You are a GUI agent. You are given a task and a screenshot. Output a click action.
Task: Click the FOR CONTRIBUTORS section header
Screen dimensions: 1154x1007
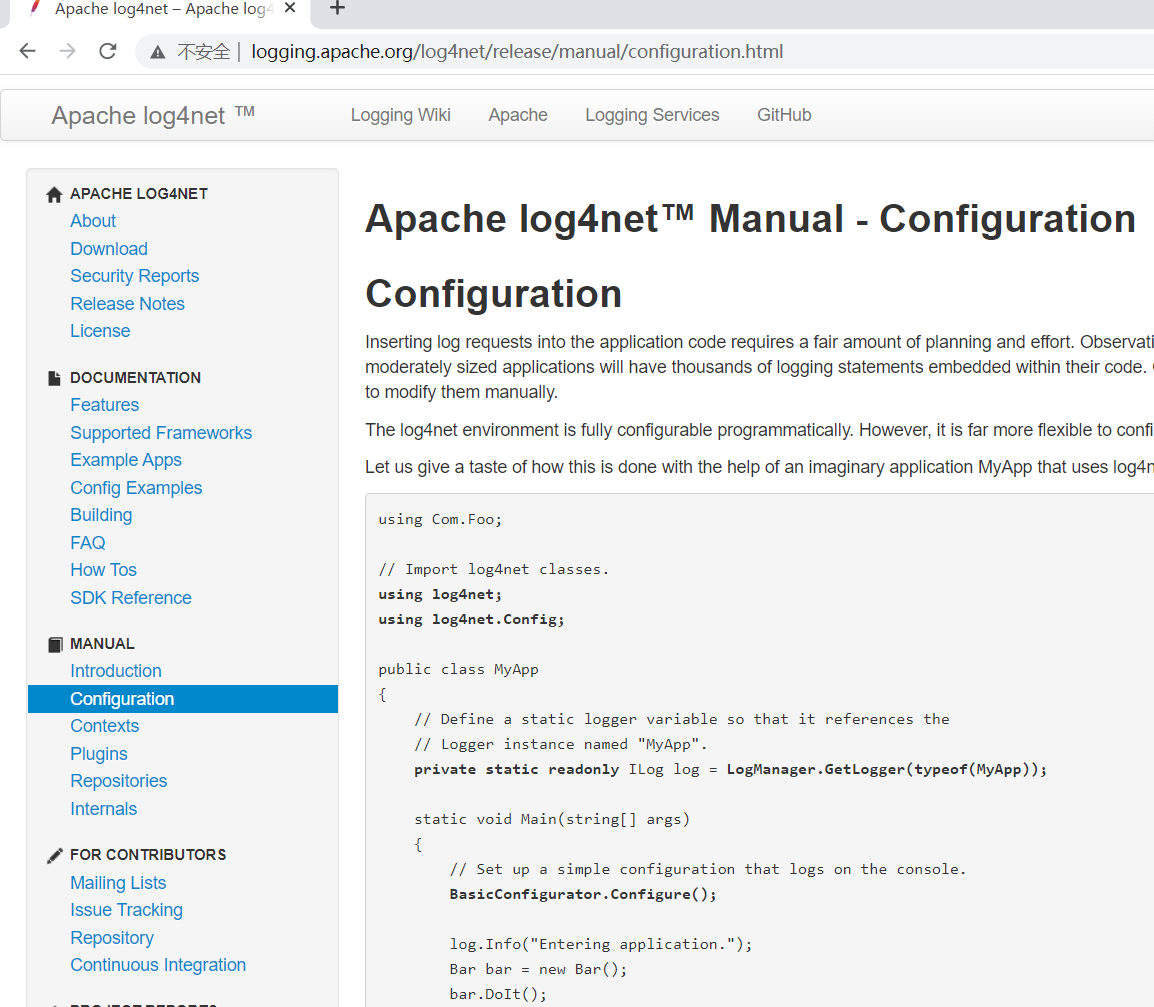tap(148, 855)
